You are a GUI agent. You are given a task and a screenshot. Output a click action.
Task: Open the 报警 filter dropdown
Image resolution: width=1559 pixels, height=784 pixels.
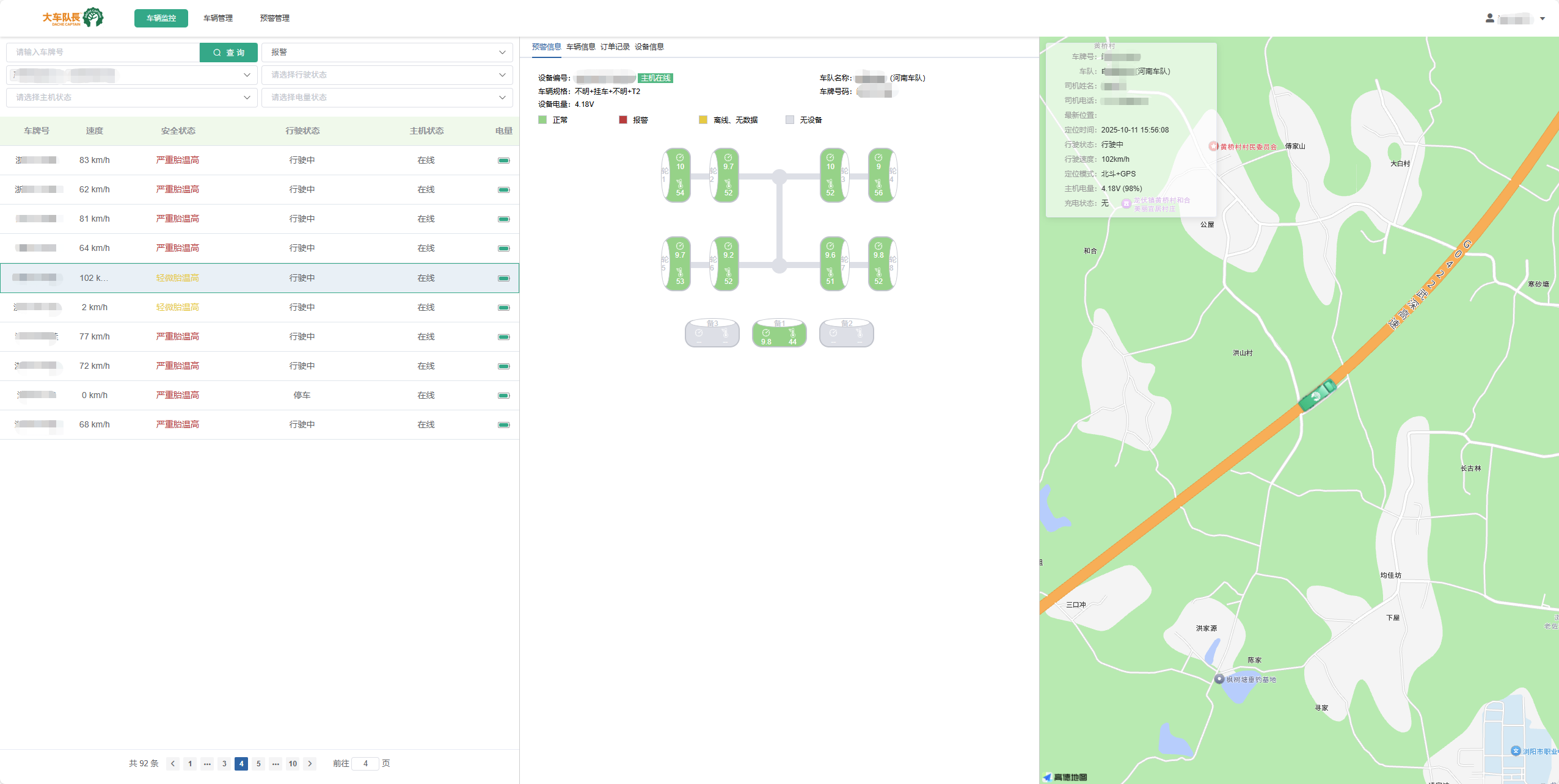(387, 53)
